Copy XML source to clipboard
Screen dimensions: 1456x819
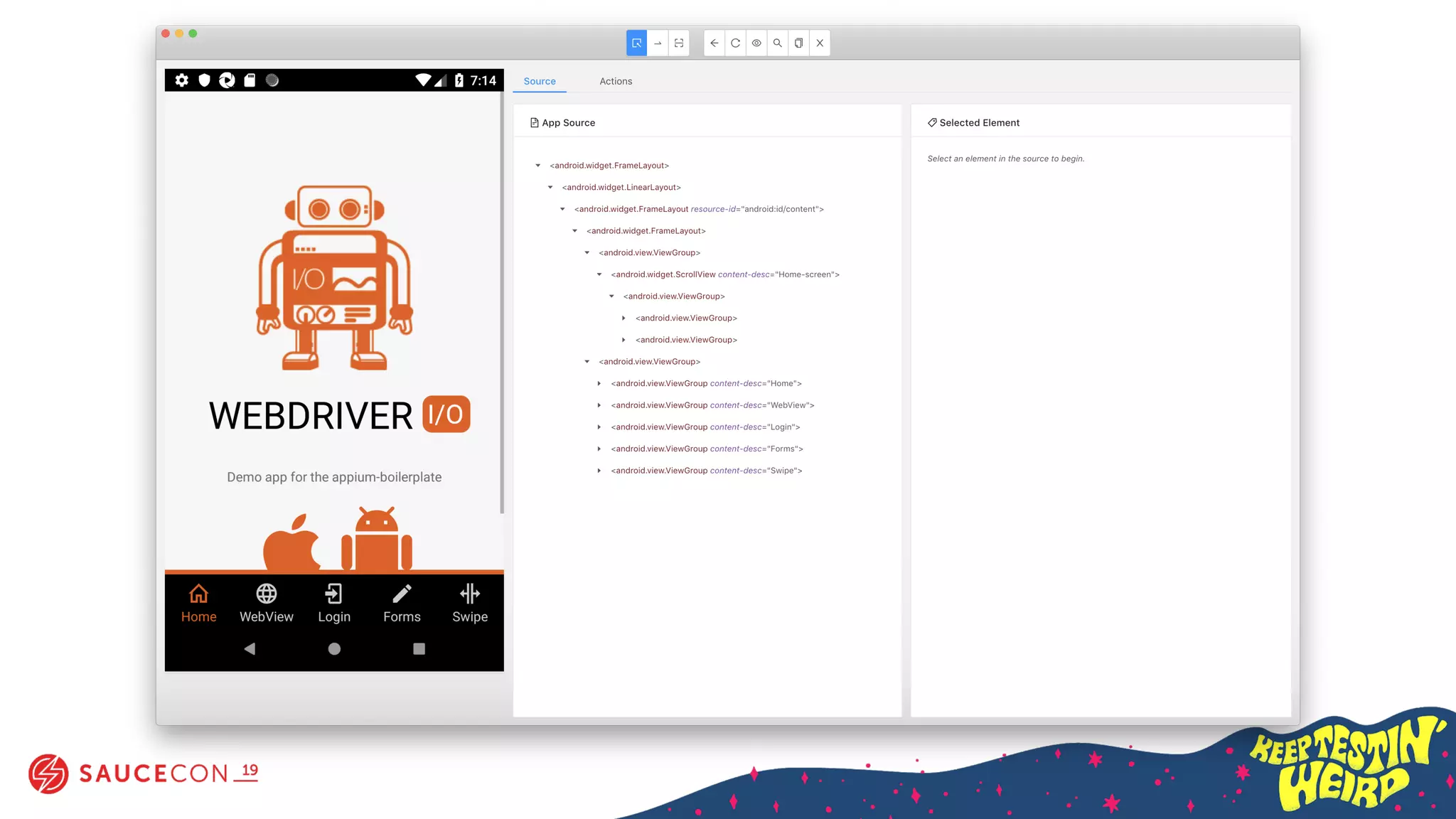(x=798, y=43)
